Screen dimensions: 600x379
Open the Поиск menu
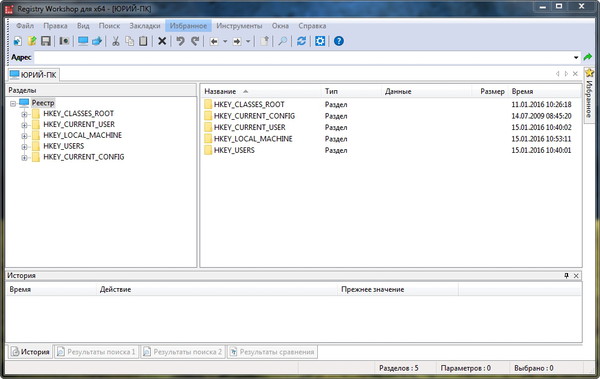(x=109, y=26)
